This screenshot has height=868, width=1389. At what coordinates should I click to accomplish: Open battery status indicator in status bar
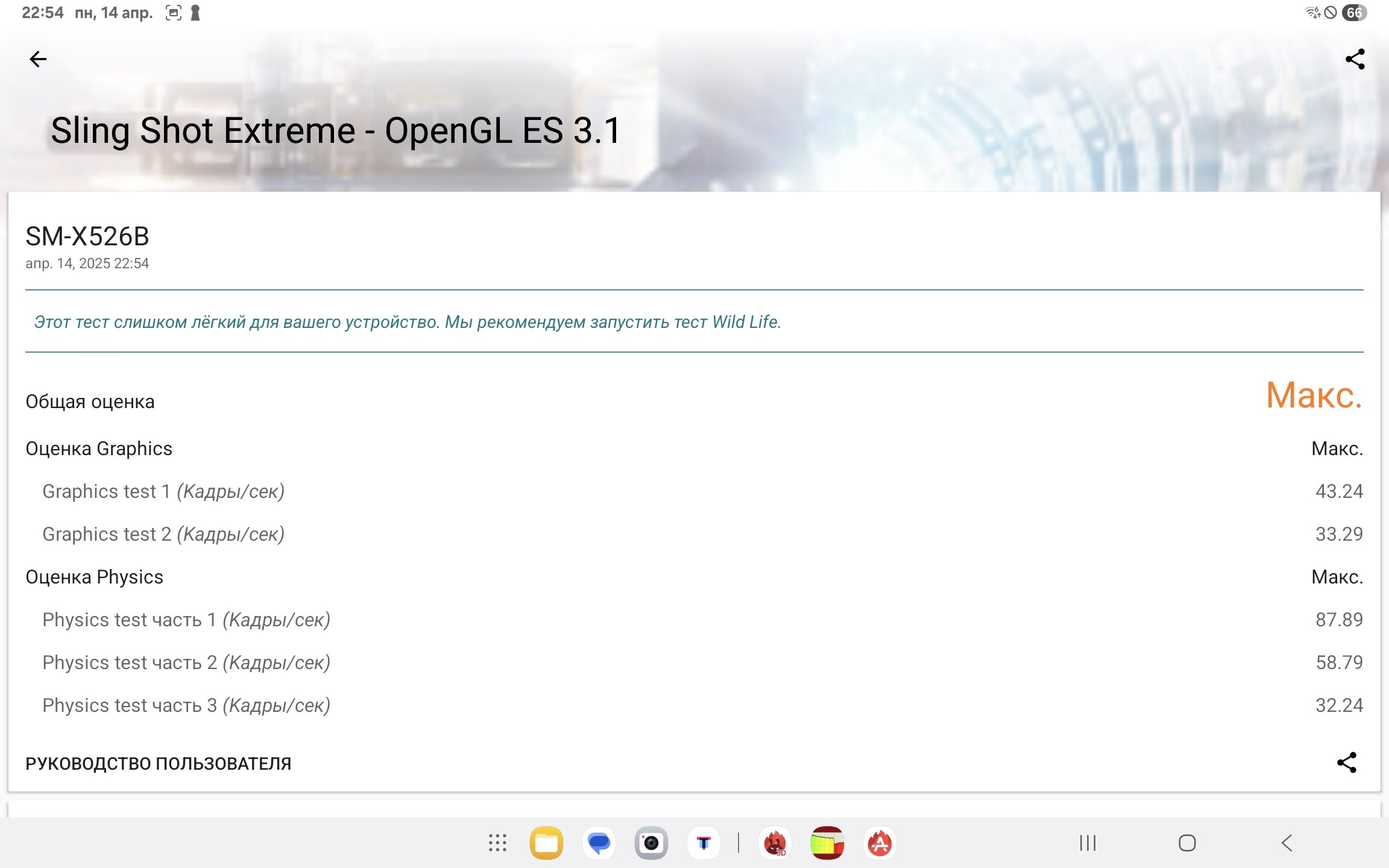pyautogui.click(x=1354, y=13)
